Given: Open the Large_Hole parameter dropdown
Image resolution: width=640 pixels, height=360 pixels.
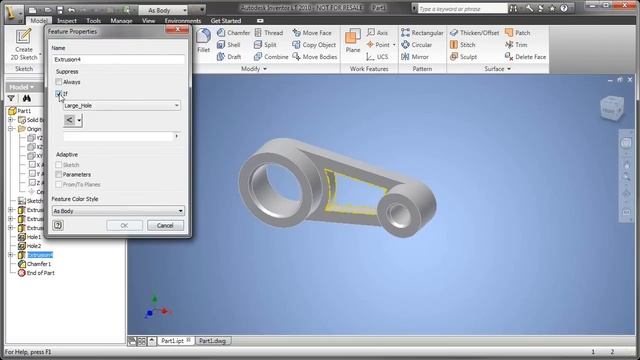Looking at the screenshot, I should coord(122,105).
